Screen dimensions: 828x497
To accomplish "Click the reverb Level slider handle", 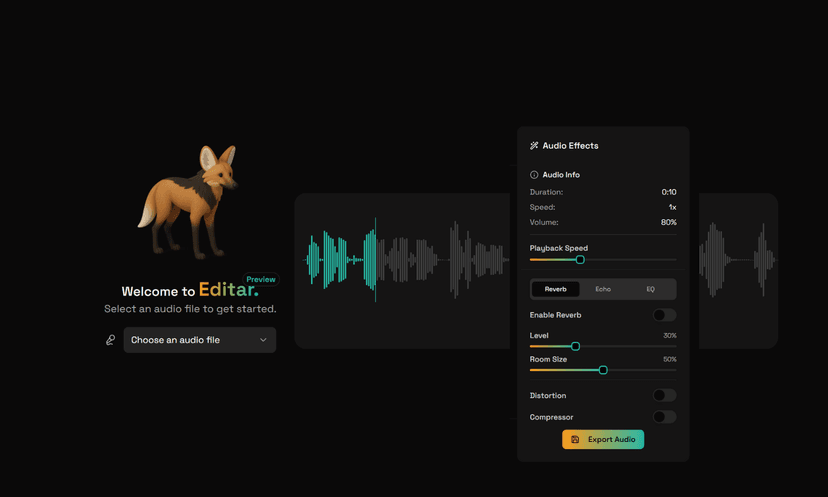I will tap(575, 346).
